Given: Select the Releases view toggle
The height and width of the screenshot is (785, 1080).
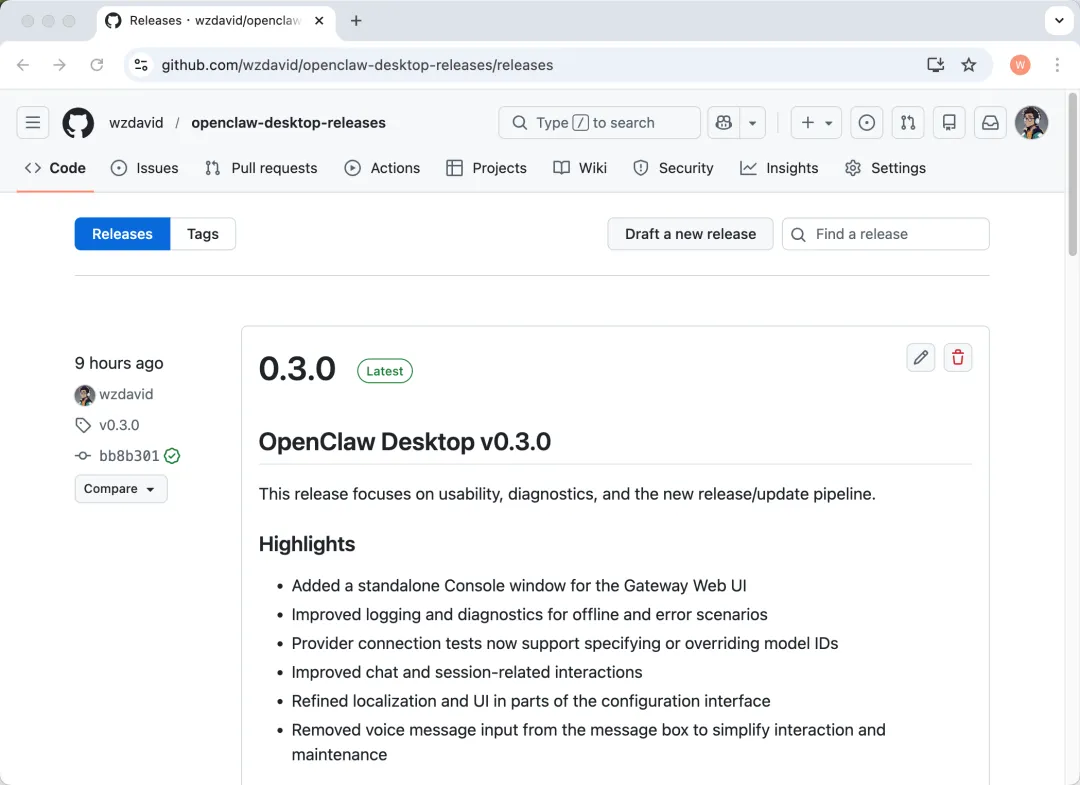Looking at the screenshot, I should pyautogui.click(x=122, y=234).
